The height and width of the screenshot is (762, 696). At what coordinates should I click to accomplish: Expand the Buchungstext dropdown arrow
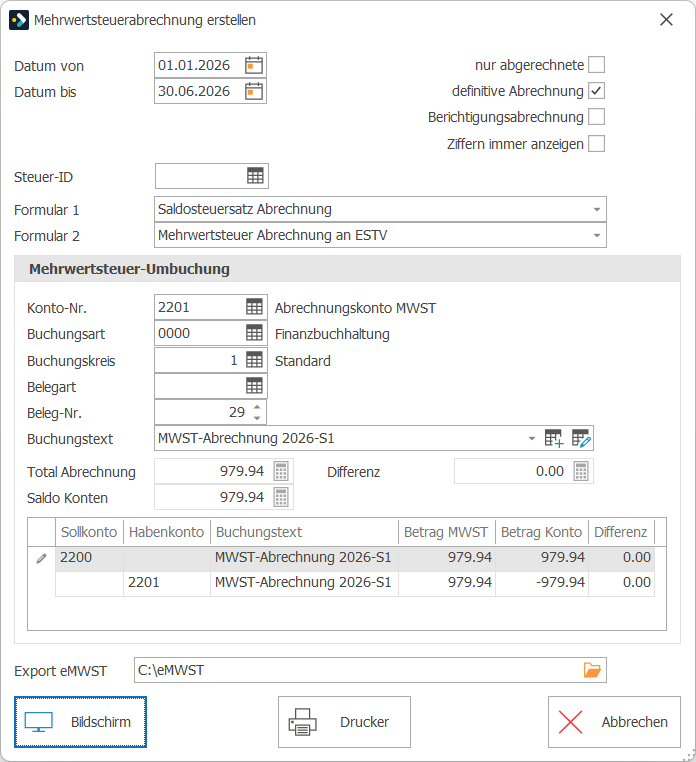tap(532, 438)
